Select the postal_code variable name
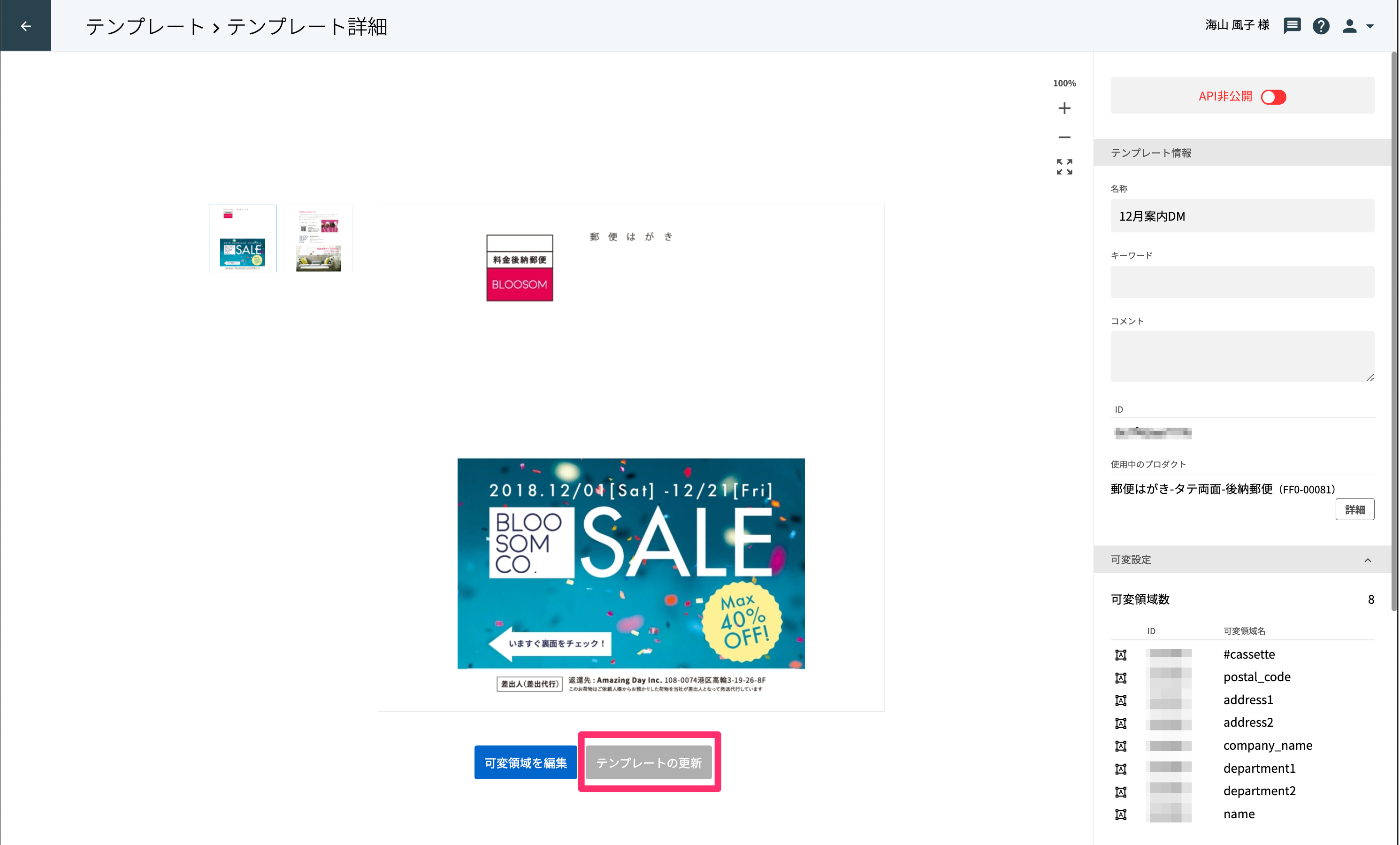This screenshot has height=845, width=1400. [x=1257, y=677]
